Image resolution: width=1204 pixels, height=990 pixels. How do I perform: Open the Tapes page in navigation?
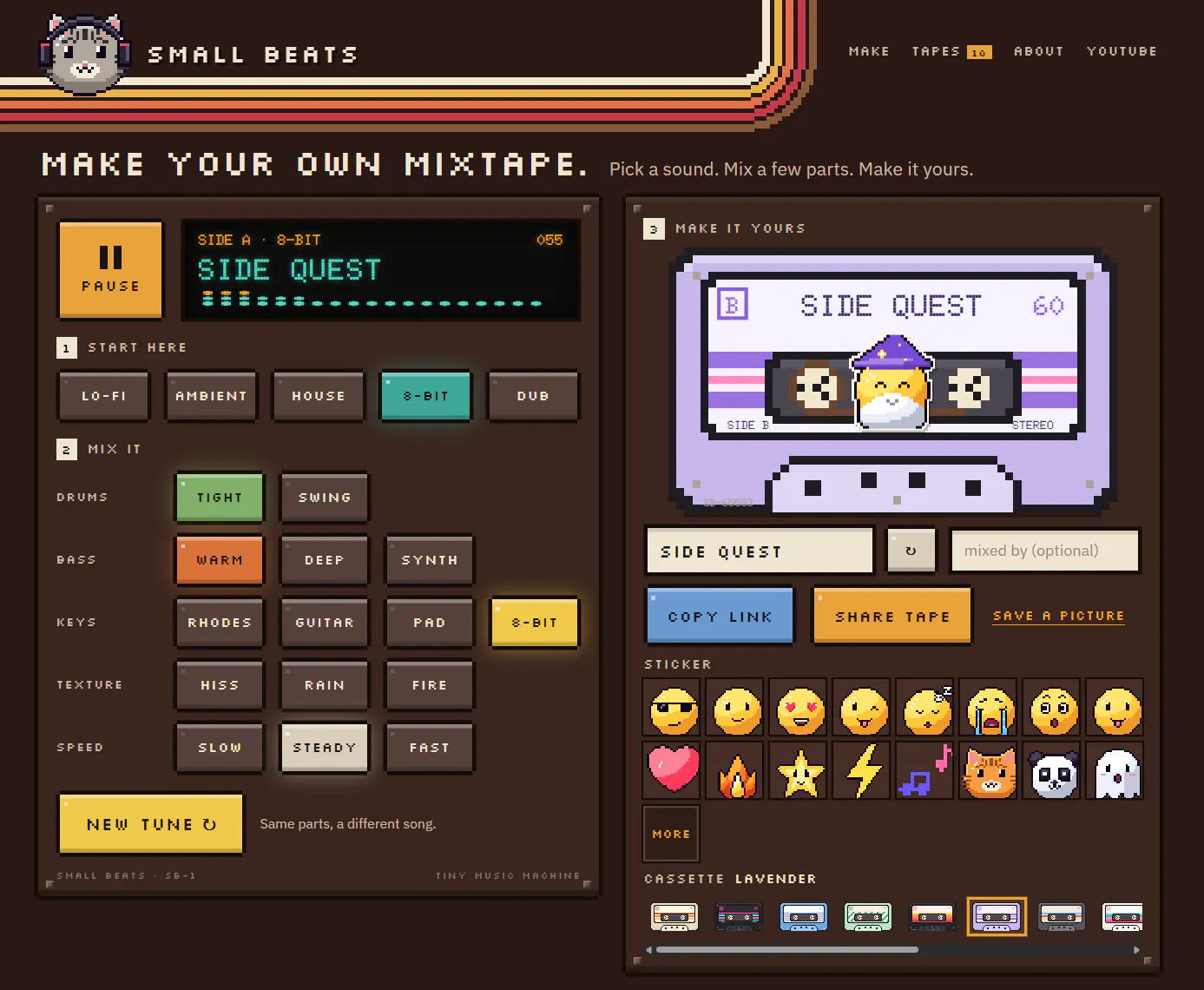951,51
